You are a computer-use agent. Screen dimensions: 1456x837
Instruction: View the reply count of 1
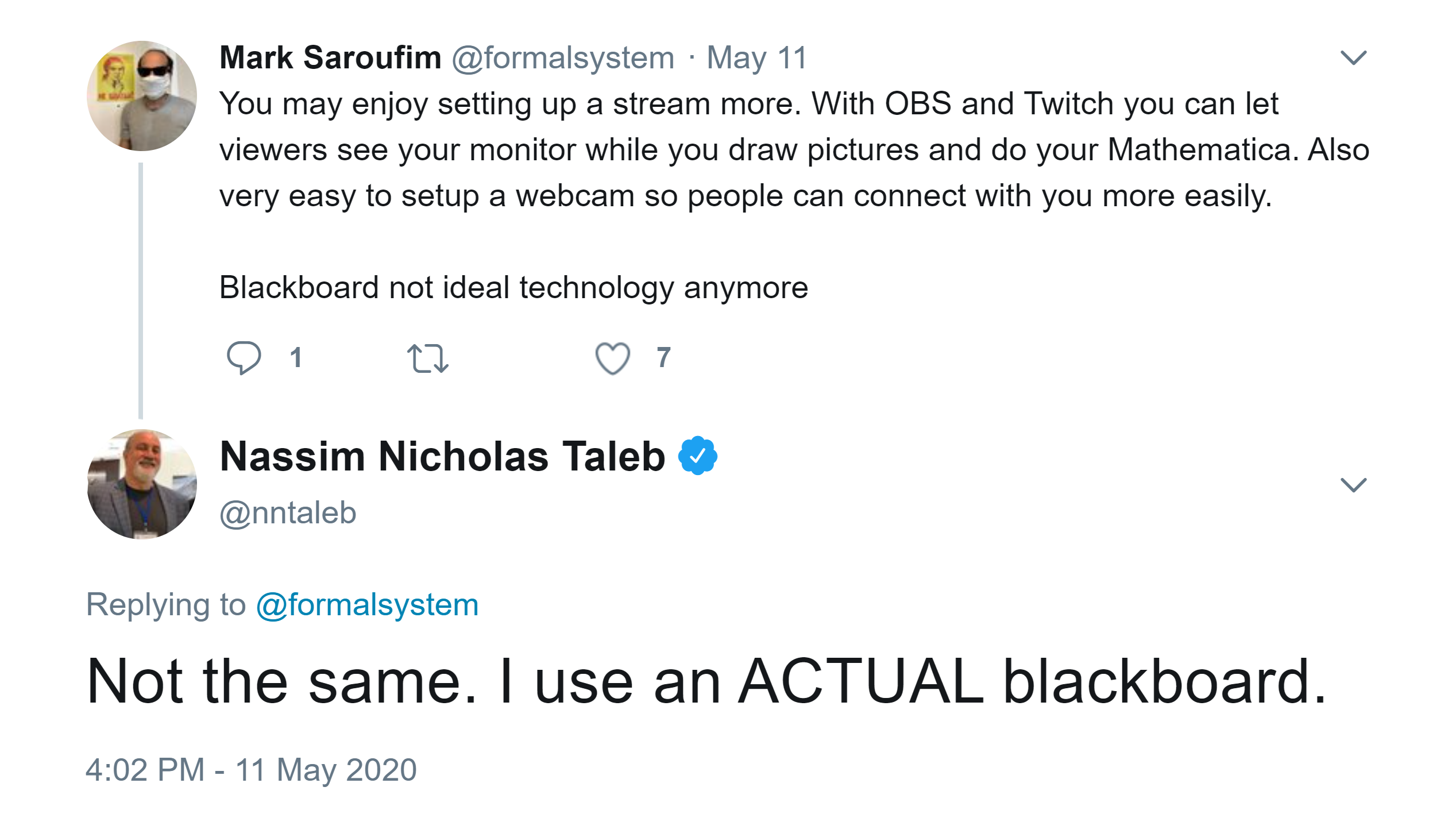click(296, 357)
